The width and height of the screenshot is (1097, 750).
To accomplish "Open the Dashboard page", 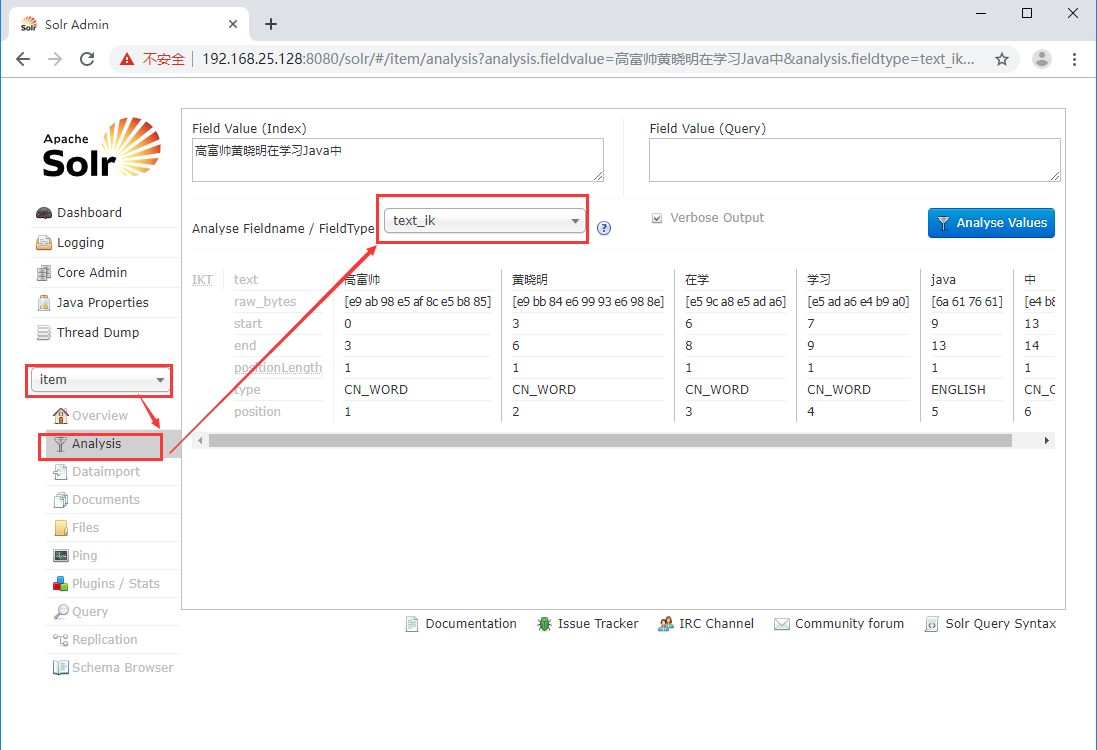I will (89, 213).
